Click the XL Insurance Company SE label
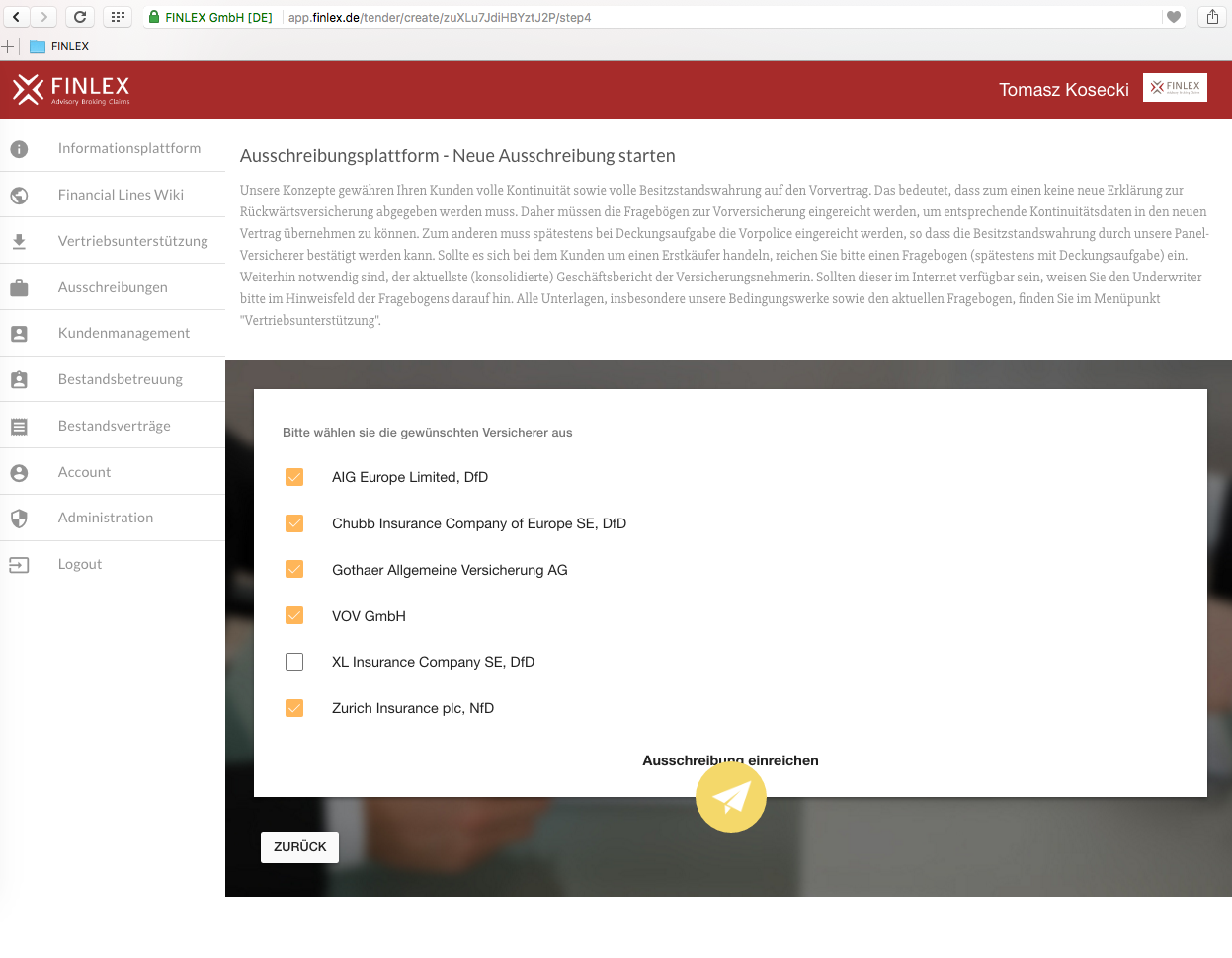1232x958 pixels. [x=433, y=662]
